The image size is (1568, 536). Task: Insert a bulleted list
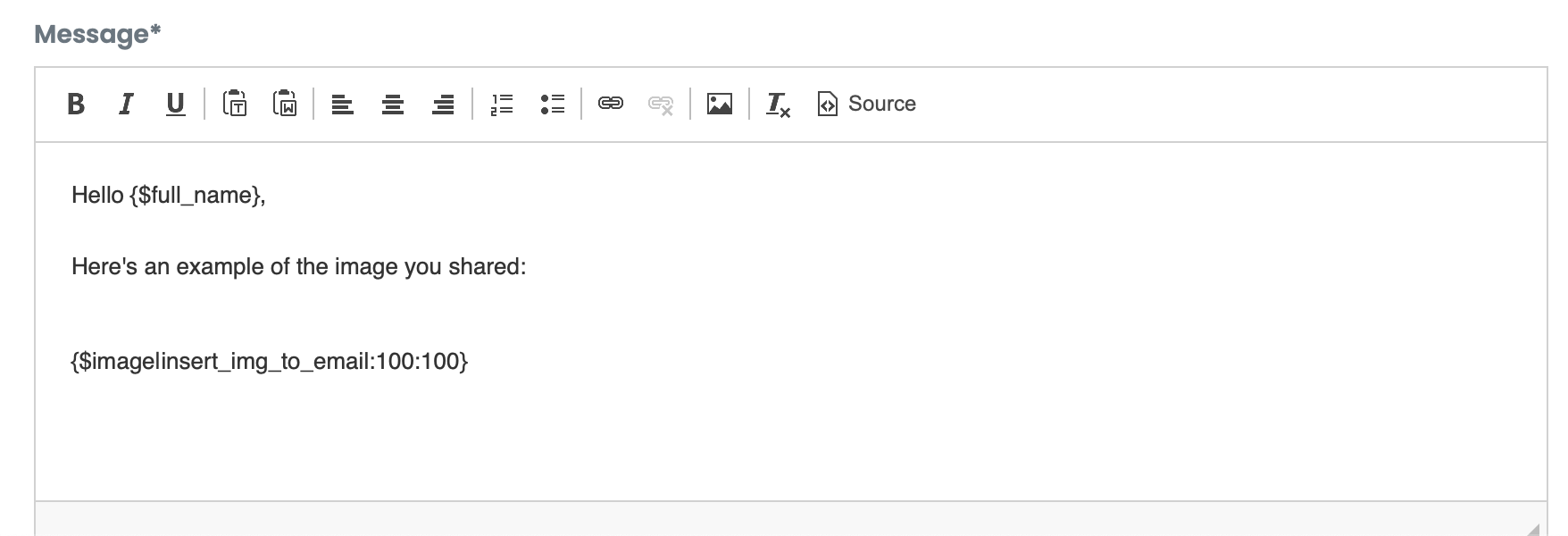pyautogui.click(x=553, y=105)
